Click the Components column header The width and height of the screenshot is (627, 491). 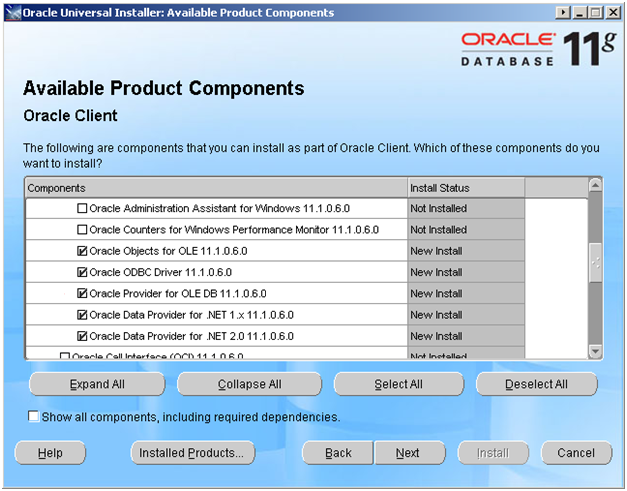pos(216,188)
